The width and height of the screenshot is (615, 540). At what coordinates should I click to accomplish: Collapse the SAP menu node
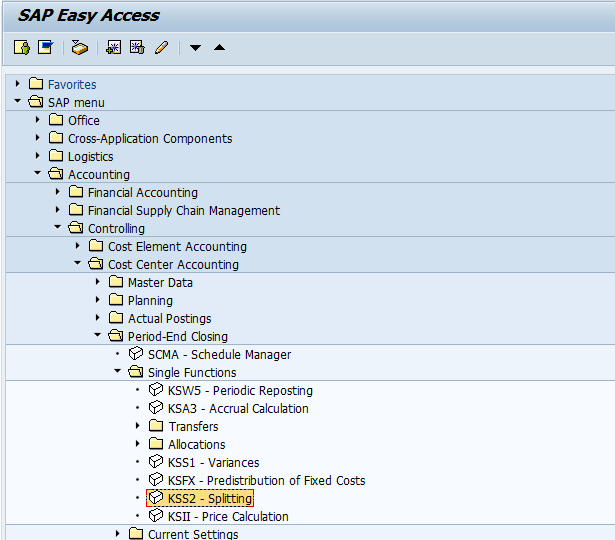(x=17, y=101)
